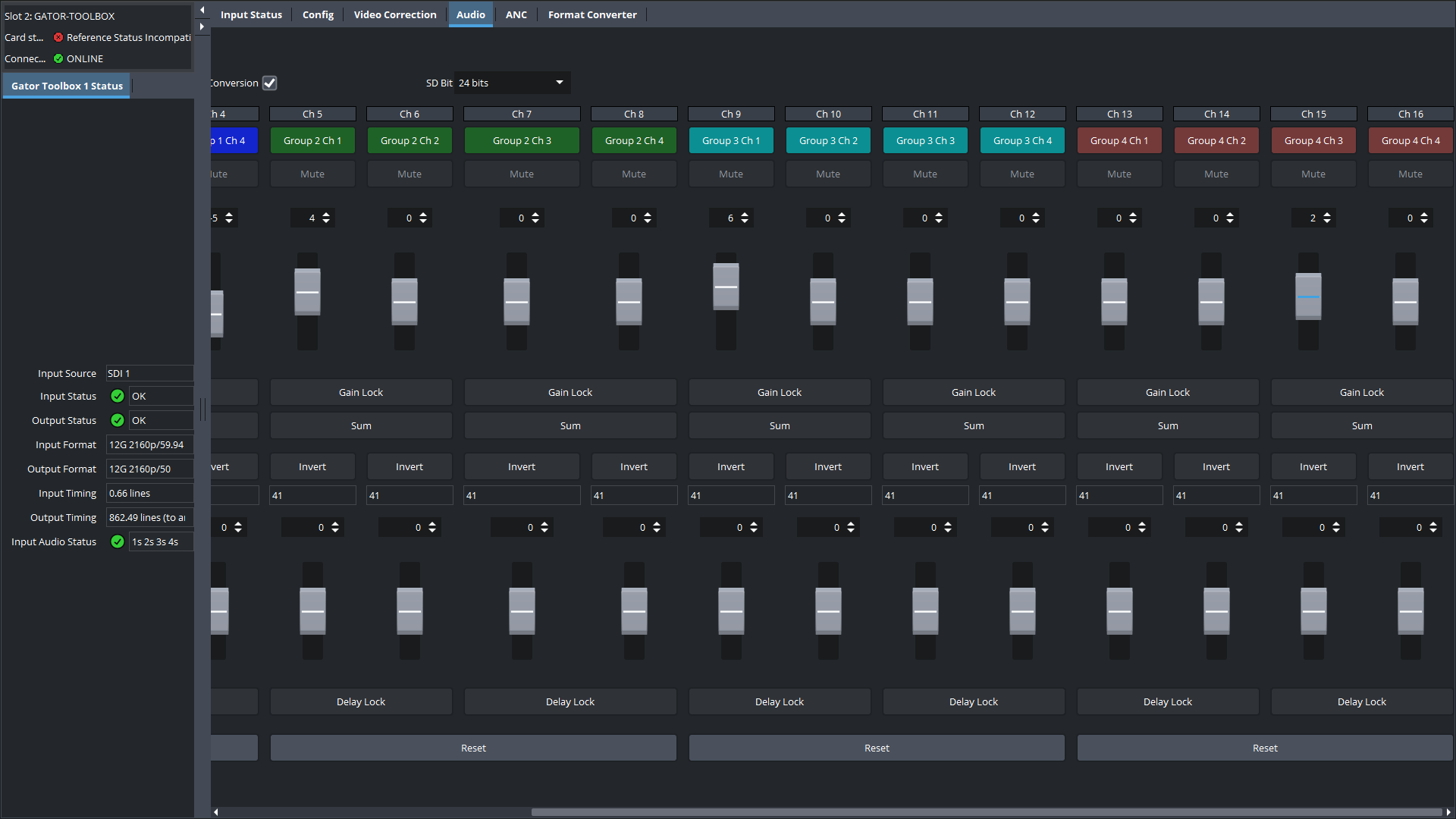Open the Group 4 Ch 1 source selector
The image size is (1456, 819).
point(1119,140)
